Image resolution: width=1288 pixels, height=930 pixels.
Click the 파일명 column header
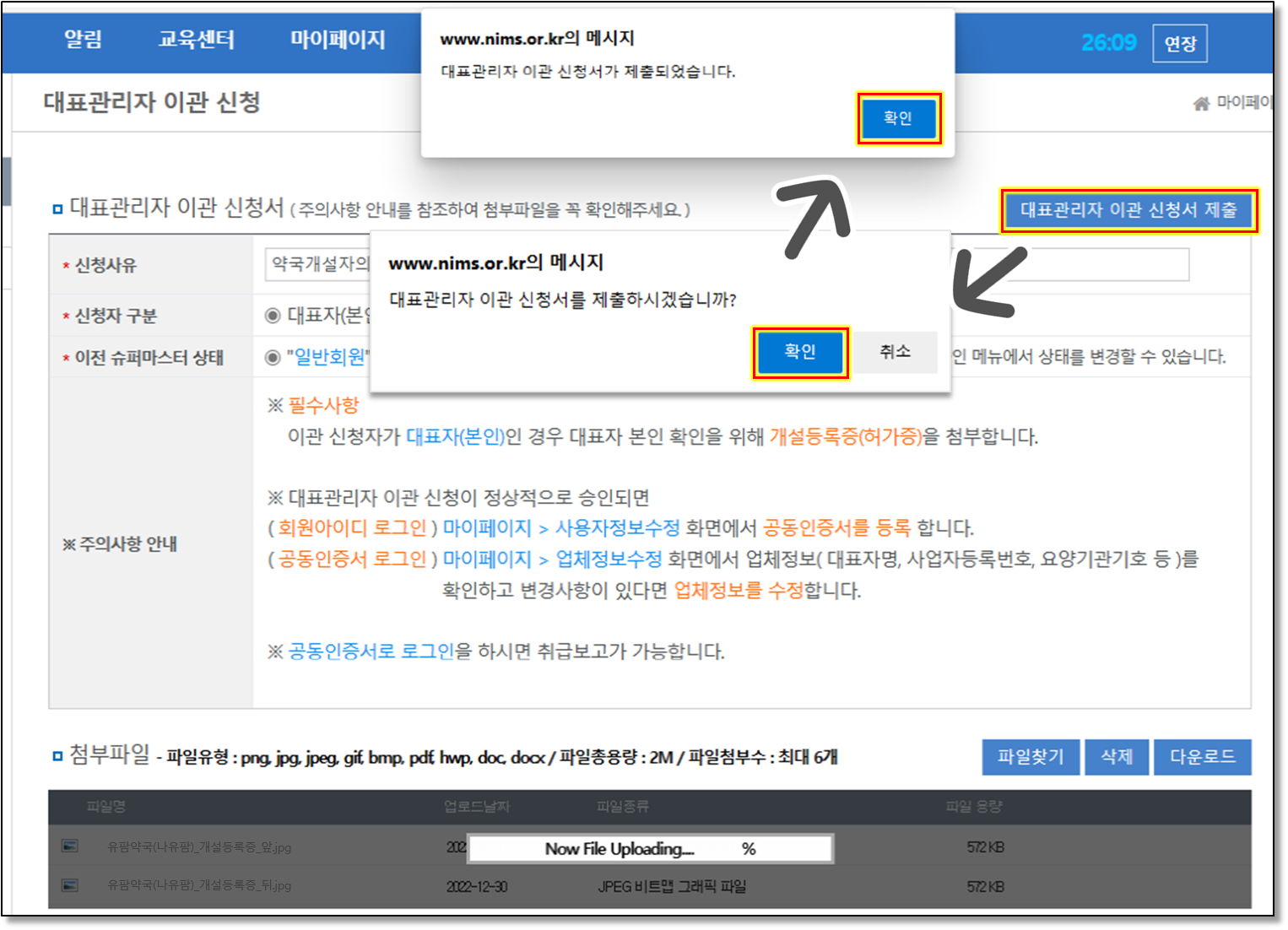[106, 807]
